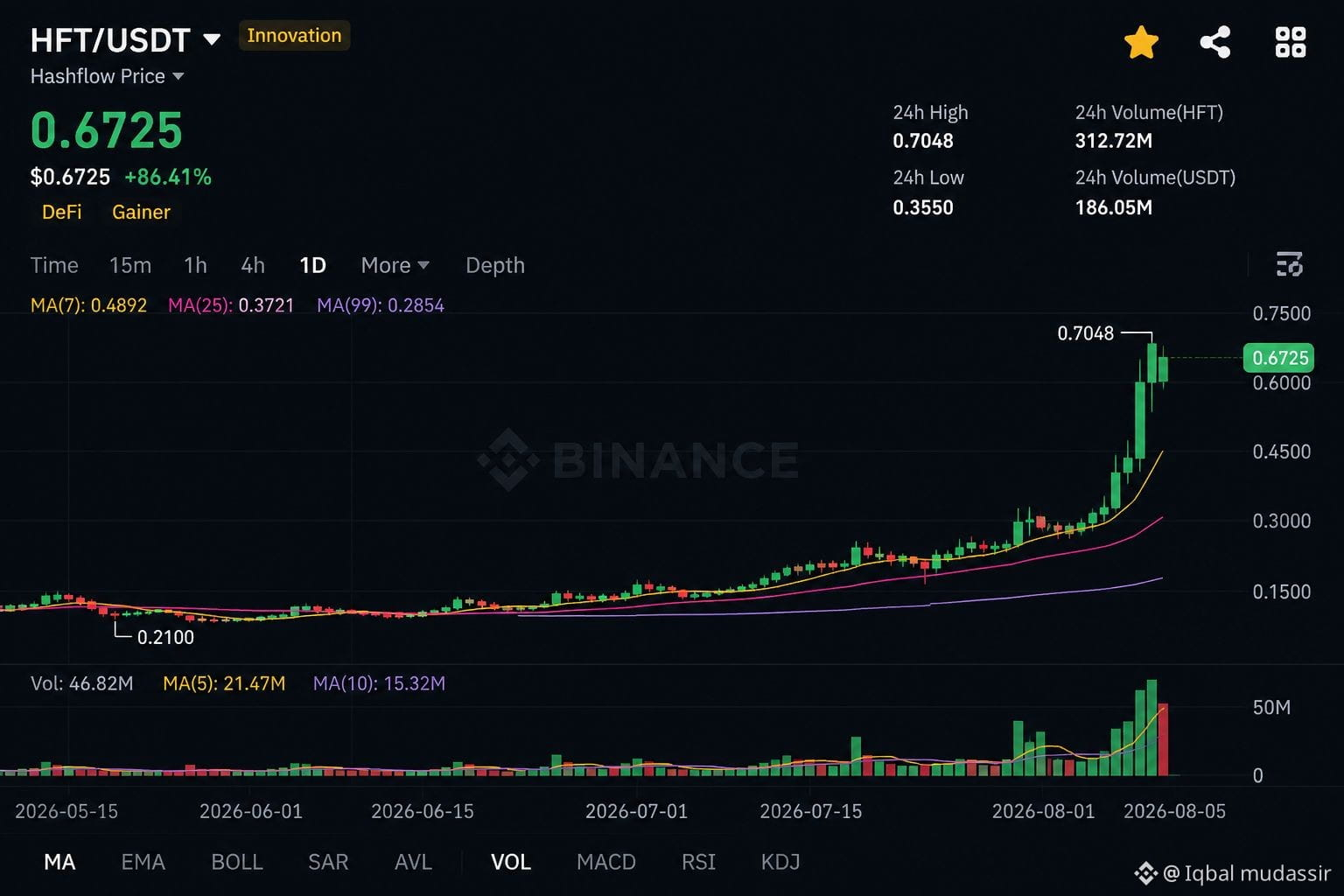
Task: Toggle the RSI sub-indicator
Action: tap(698, 862)
